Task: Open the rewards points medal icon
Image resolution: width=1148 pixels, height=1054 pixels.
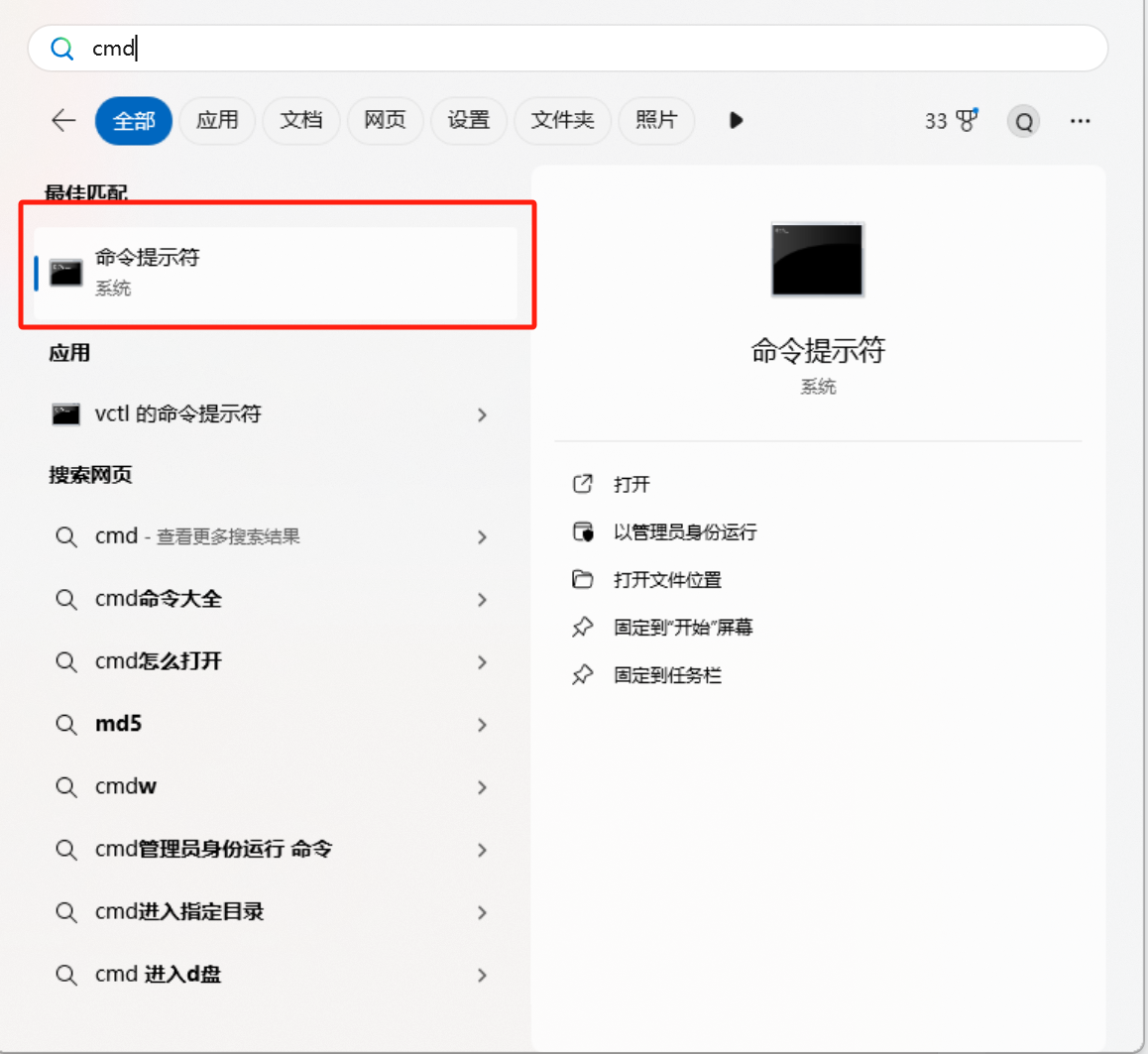Action: [966, 121]
